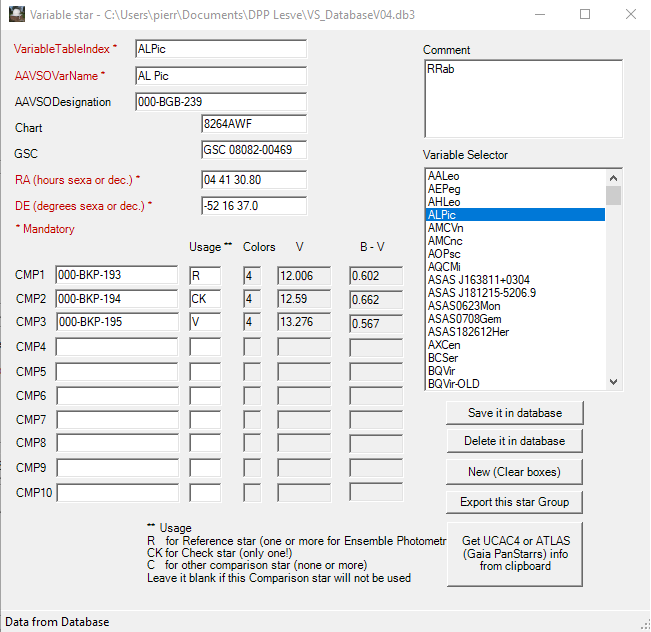
Task: Click CMP1 Usage field containing R
Action: (205, 276)
